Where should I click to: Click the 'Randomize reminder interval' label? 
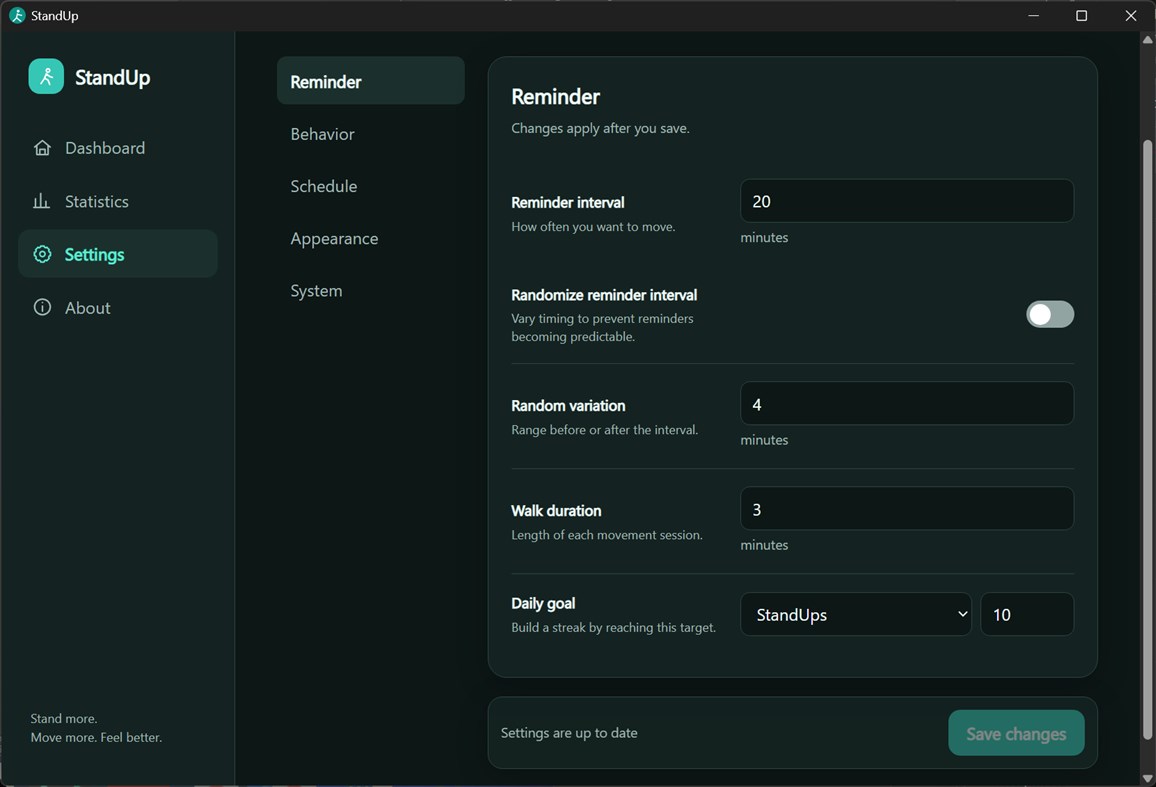(604, 295)
